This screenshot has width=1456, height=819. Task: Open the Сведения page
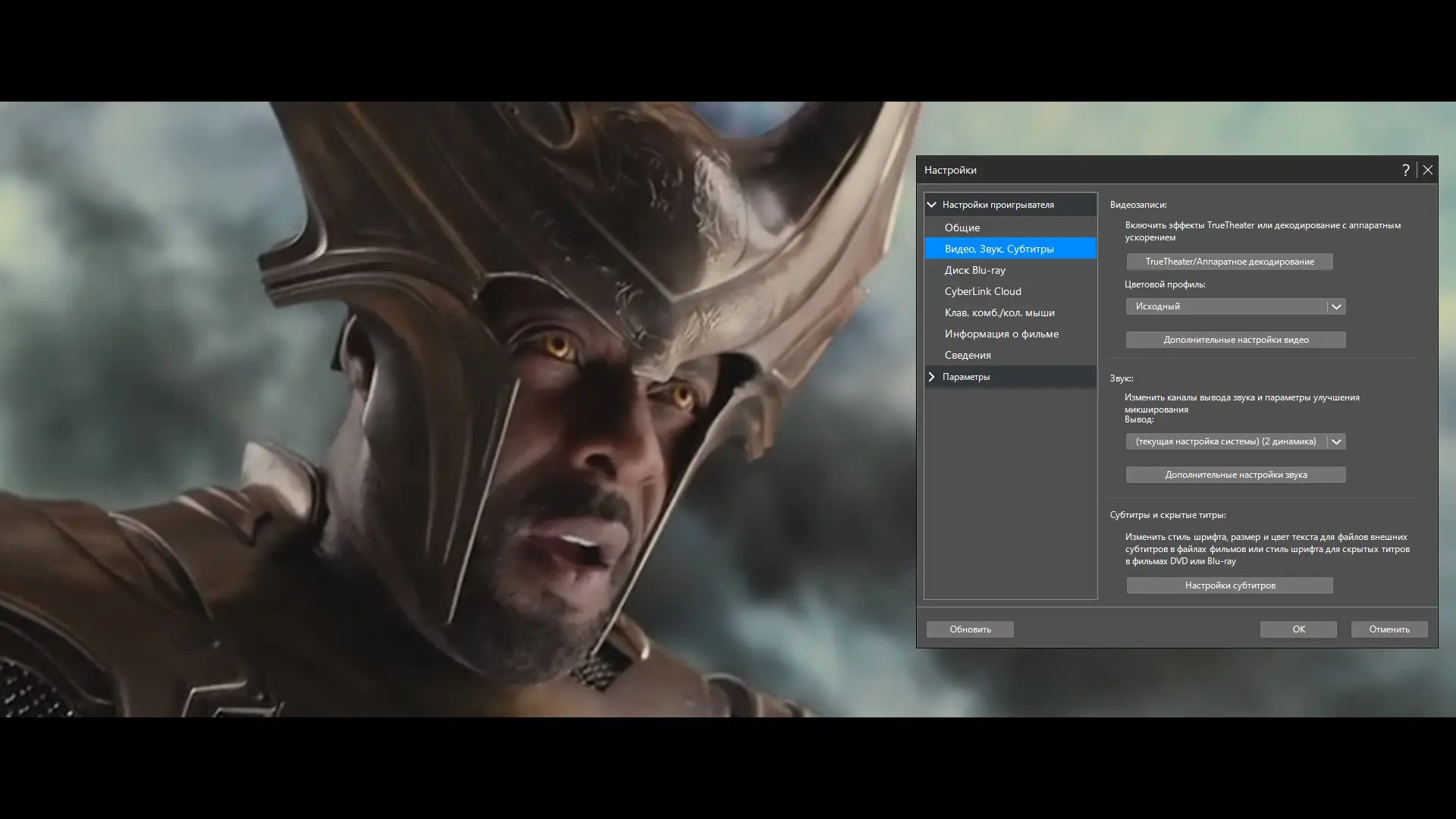pos(968,355)
